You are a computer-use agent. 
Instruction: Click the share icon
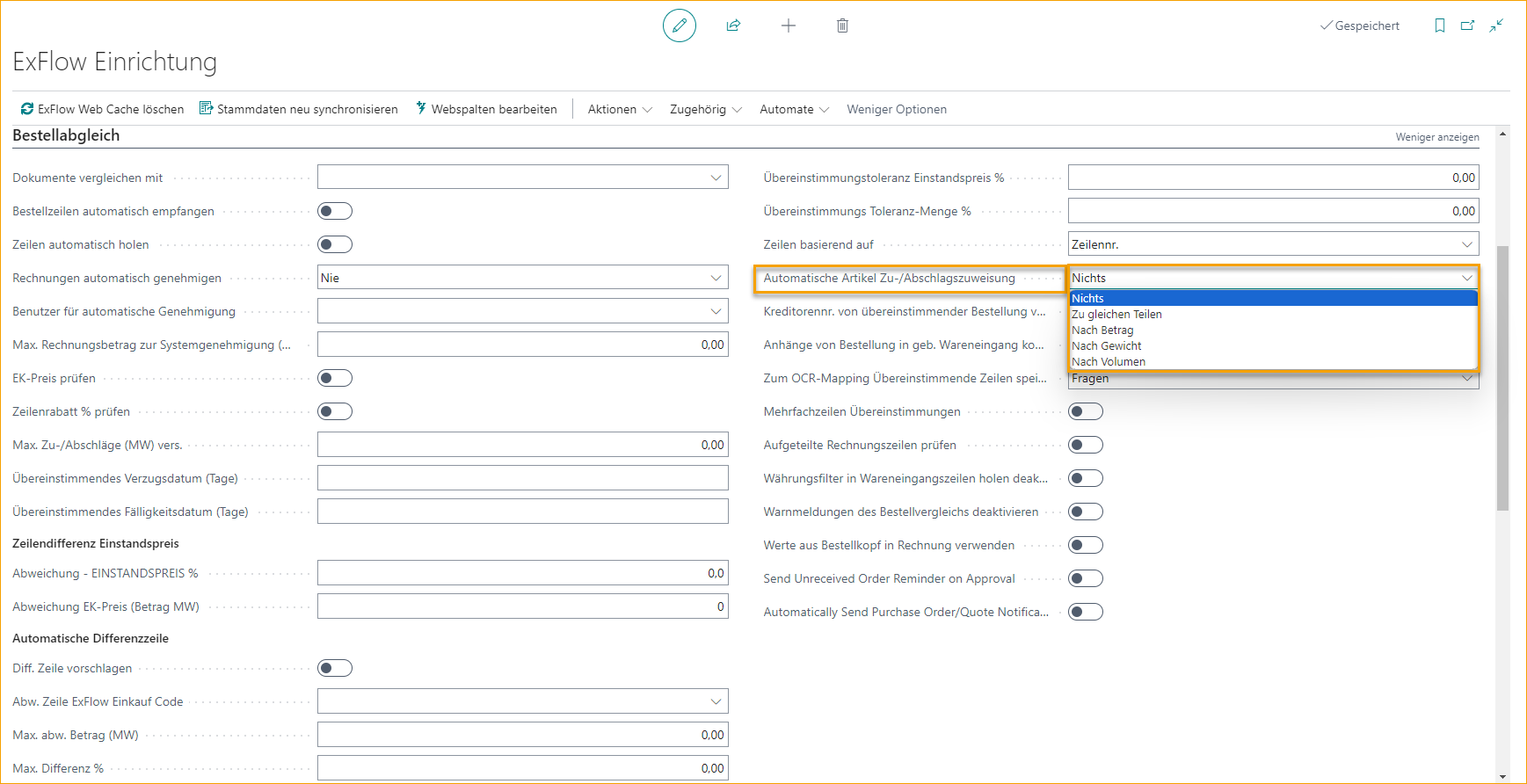733,25
